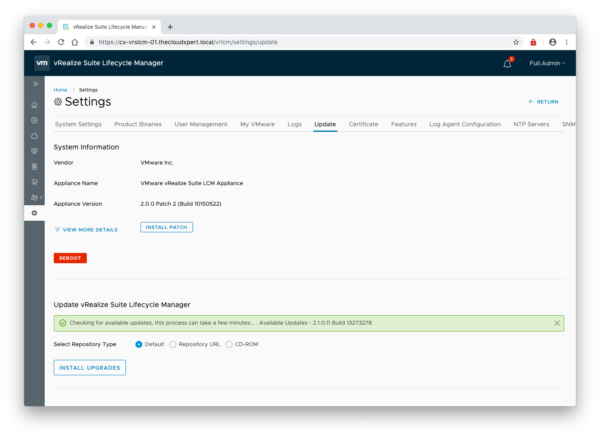This screenshot has width=600, height=438.
Task: Select the Settings gear in sidebar
Action: coord(34,213)
